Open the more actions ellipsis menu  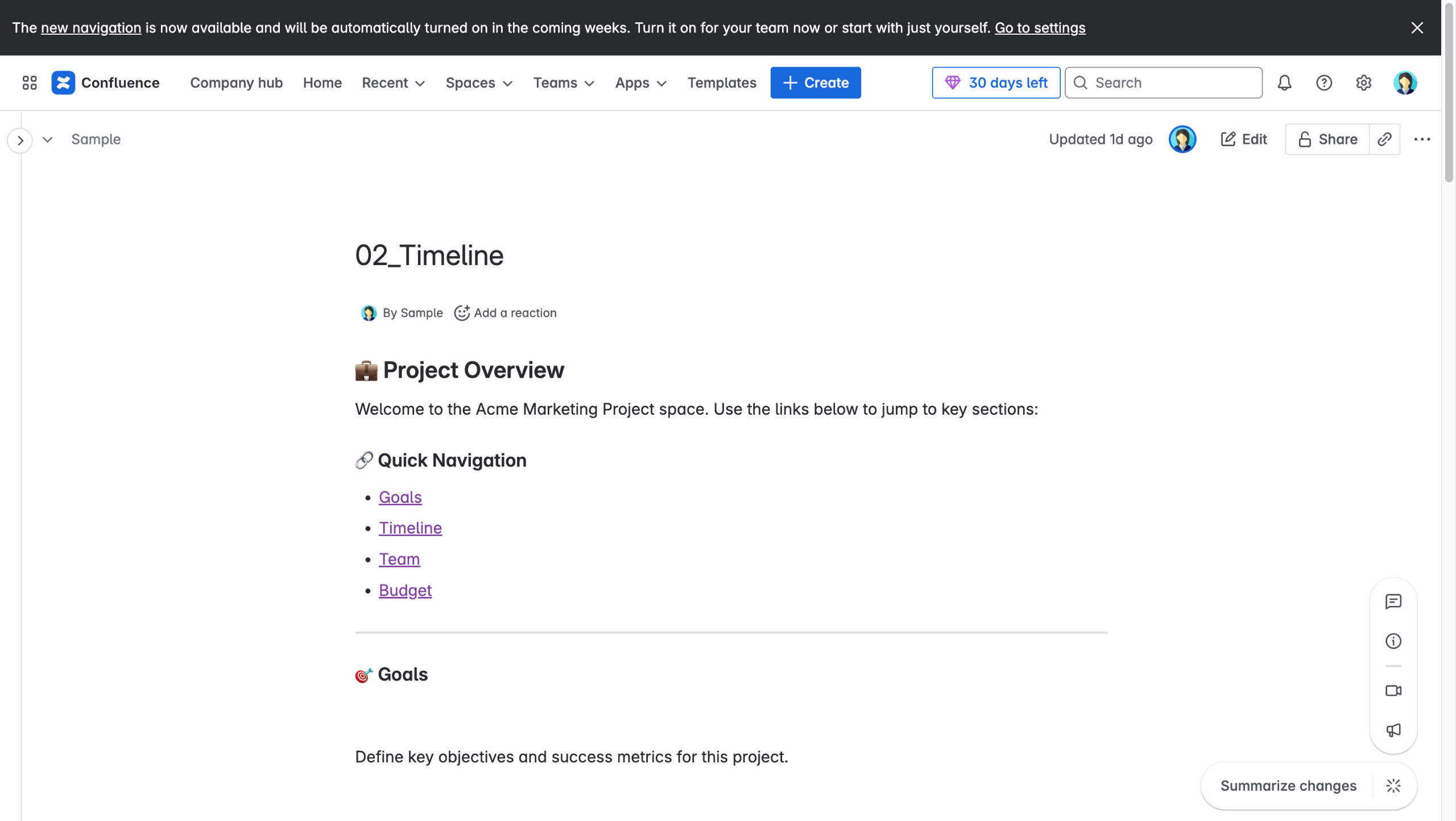tap(1422, 139)
